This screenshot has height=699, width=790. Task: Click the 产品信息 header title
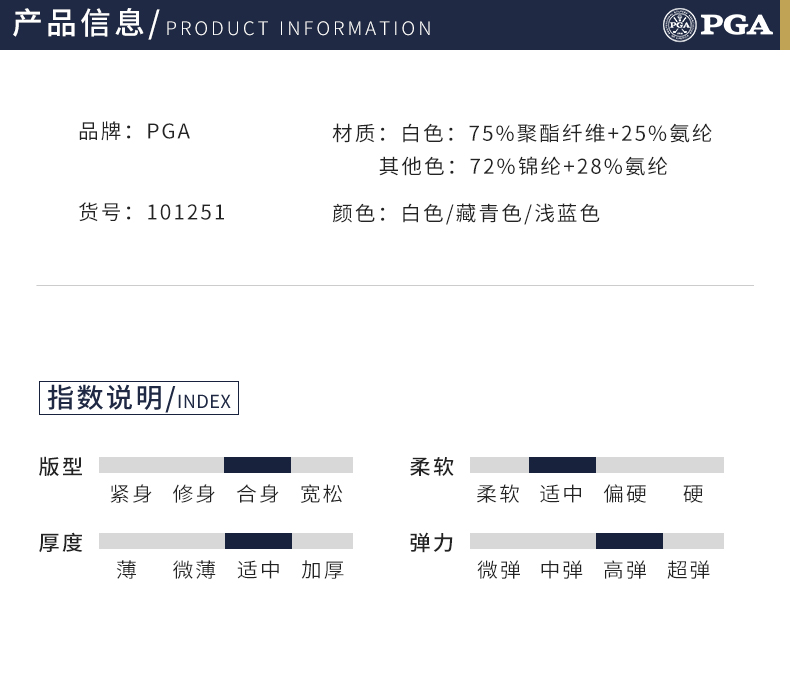coord(78,24)
